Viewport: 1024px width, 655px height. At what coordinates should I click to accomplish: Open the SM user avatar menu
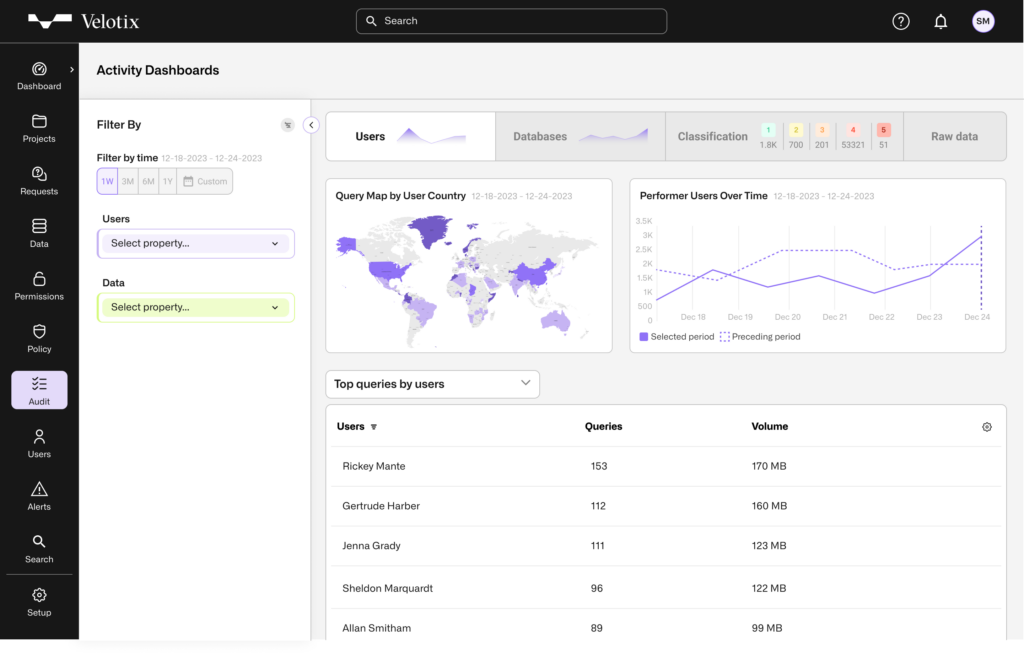983,22
